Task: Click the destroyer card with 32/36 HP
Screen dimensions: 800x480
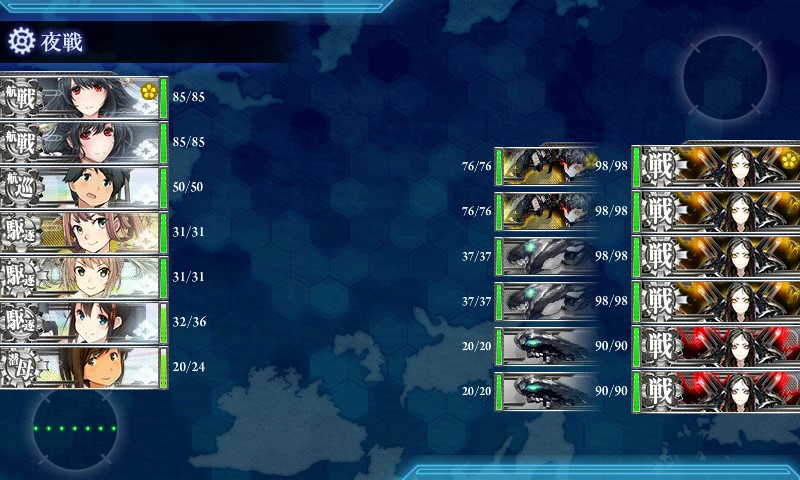Action: (84, 322)
